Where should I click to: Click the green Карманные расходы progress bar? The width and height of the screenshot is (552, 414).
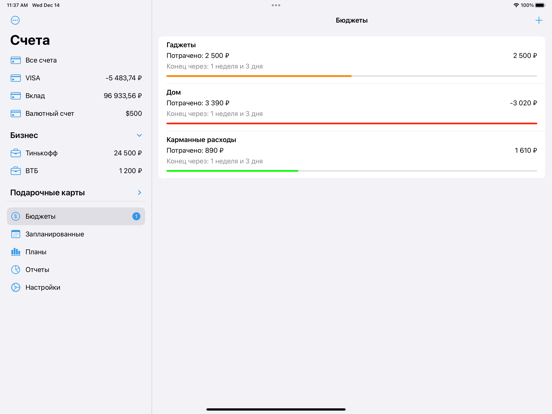pyautogui.click(x=232, y=171)
